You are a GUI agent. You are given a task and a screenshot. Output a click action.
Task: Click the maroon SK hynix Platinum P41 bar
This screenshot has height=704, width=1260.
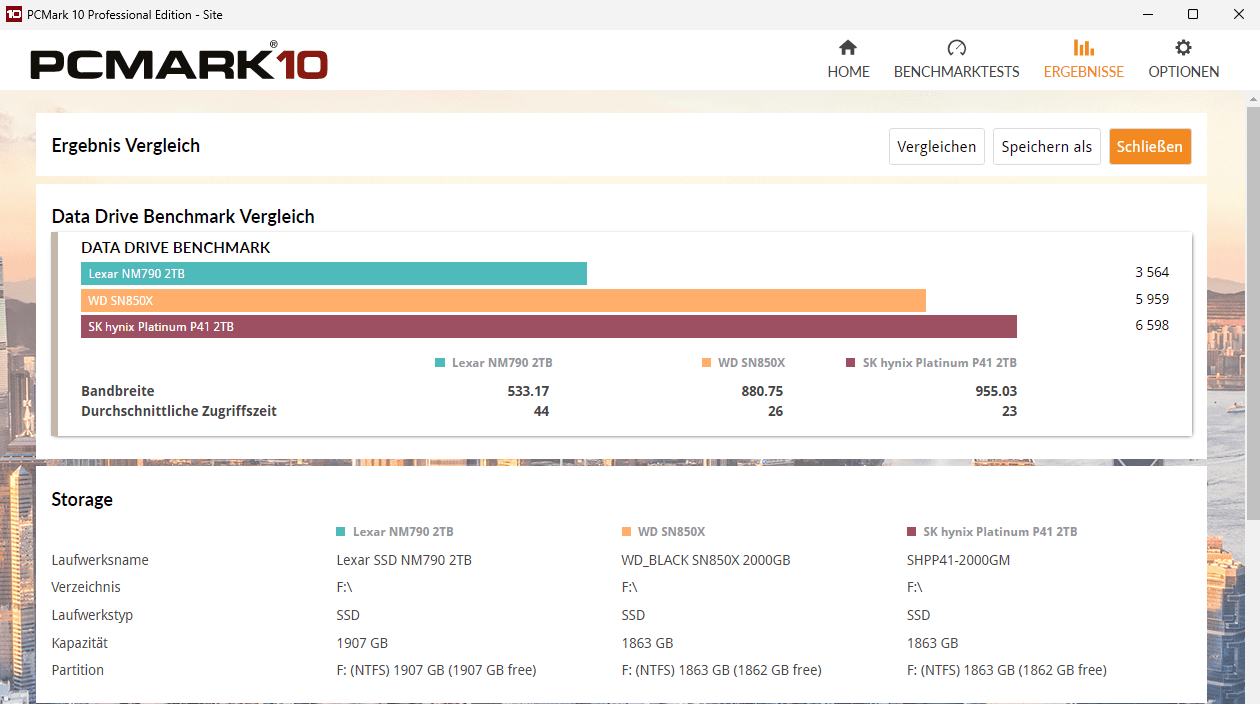pos(549,327)
